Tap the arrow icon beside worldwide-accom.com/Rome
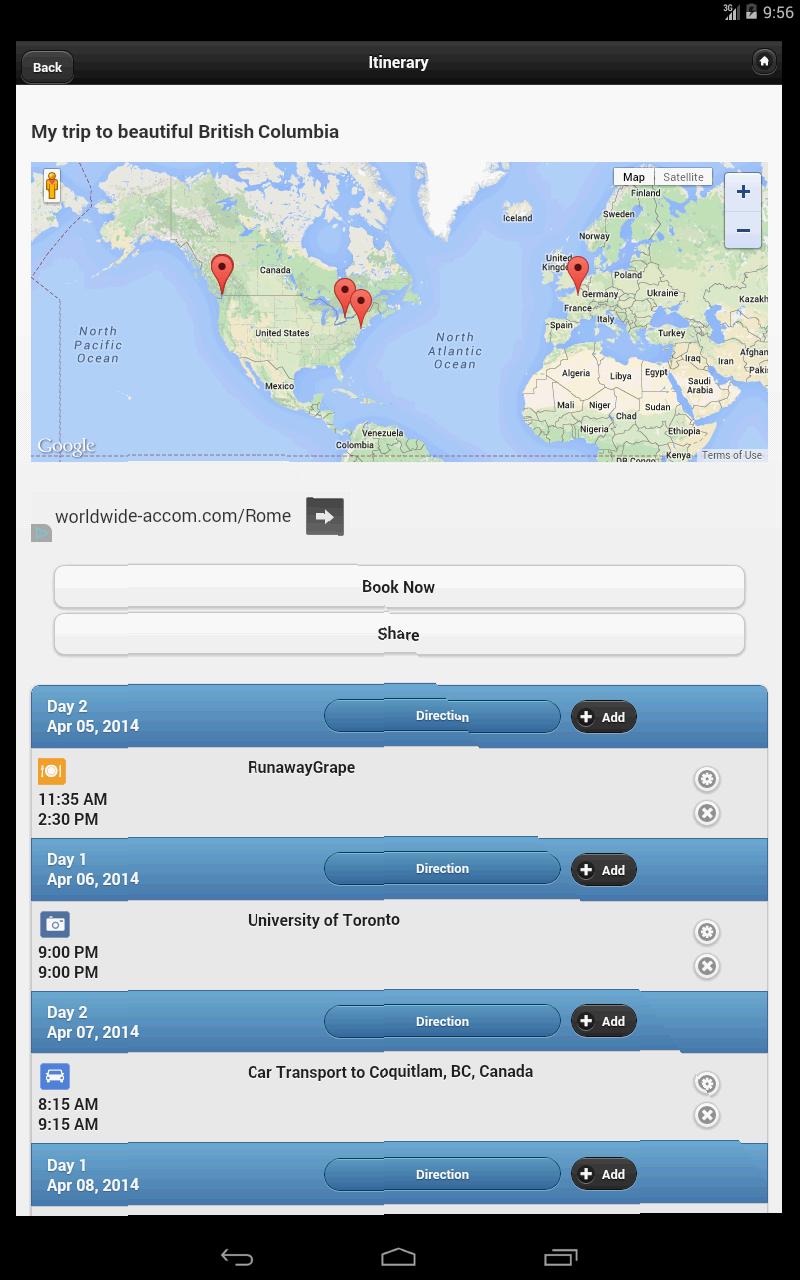800x1280 pixels. coord(323,516)
